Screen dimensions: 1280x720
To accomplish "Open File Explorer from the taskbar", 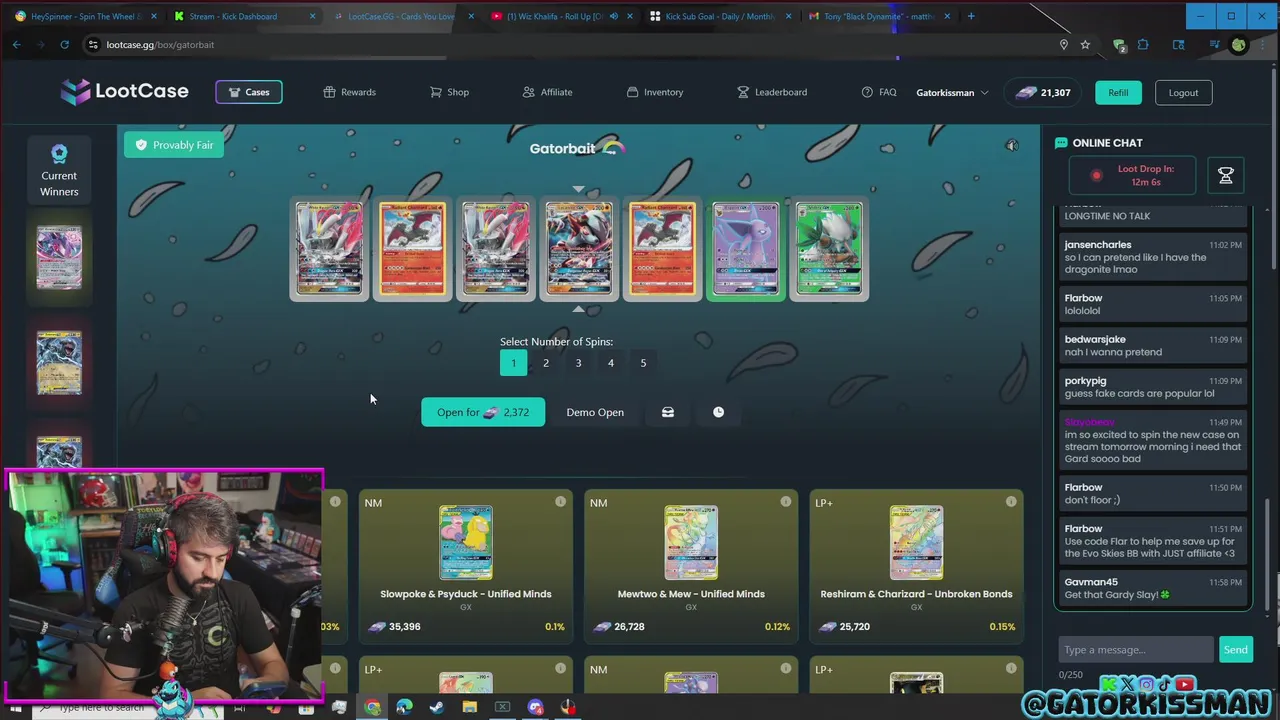I will point(470,708).
